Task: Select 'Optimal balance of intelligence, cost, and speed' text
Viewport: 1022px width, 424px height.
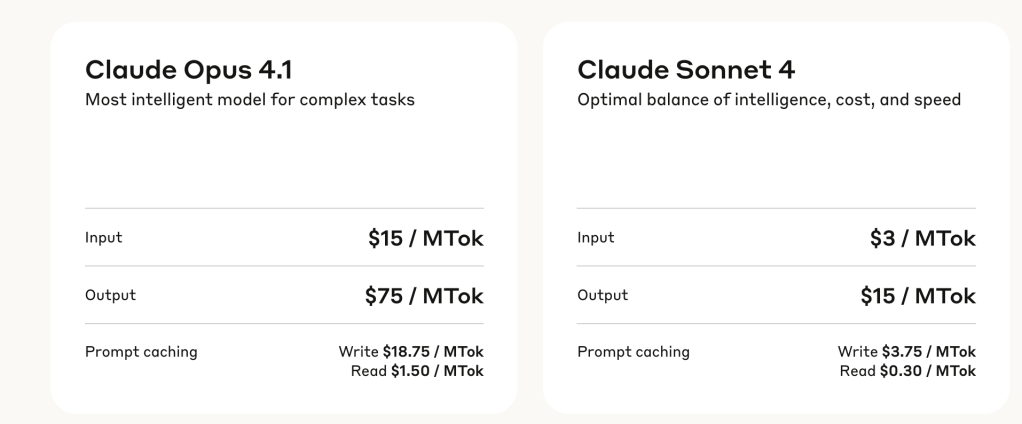Action: pyautogui.click(x=769, y=100)
